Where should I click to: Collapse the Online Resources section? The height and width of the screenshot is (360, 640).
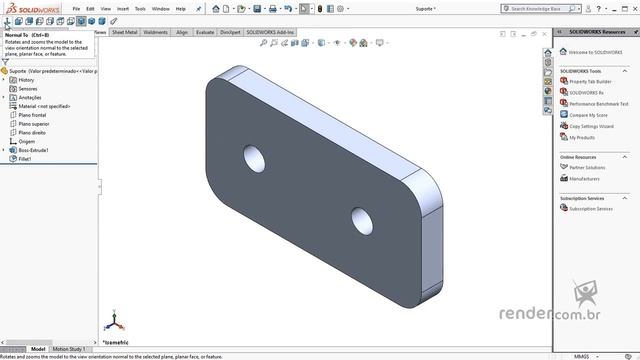coord(625,157)
